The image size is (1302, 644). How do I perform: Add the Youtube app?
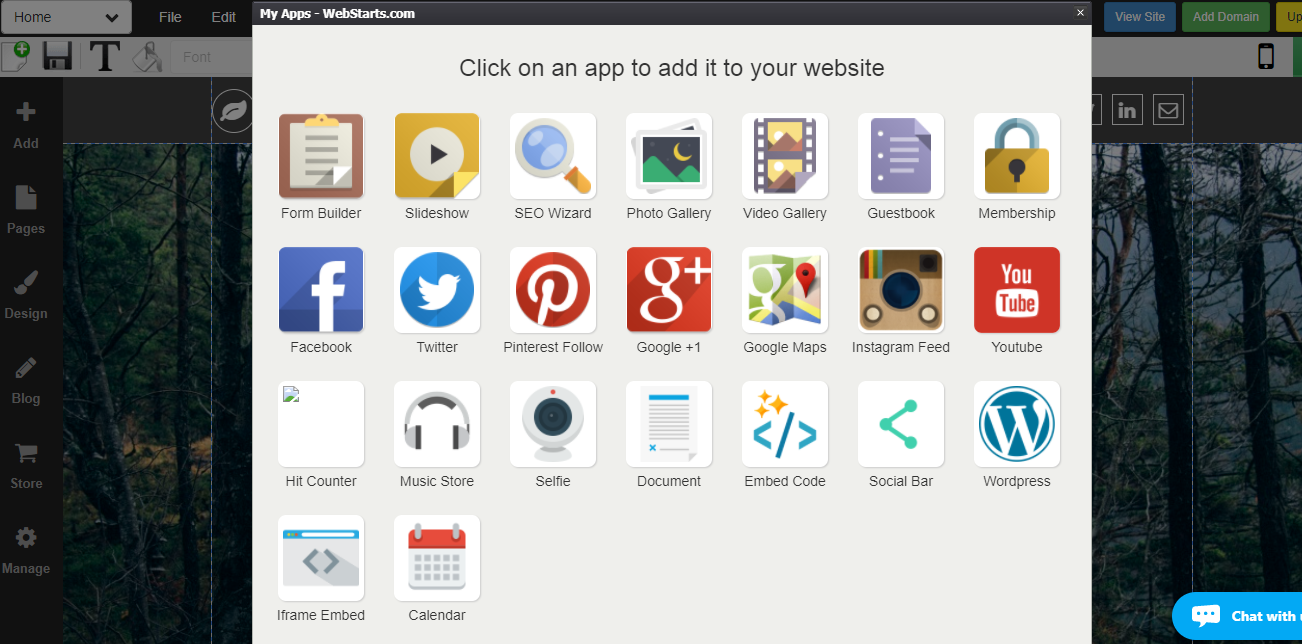[x=1017, y=290]
